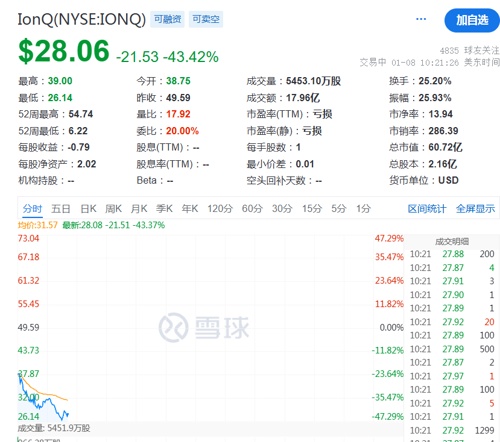This screenshot has width=500, height=442.
Task: Click the 52周最低 value 6.22
Action: coord(78,131)
